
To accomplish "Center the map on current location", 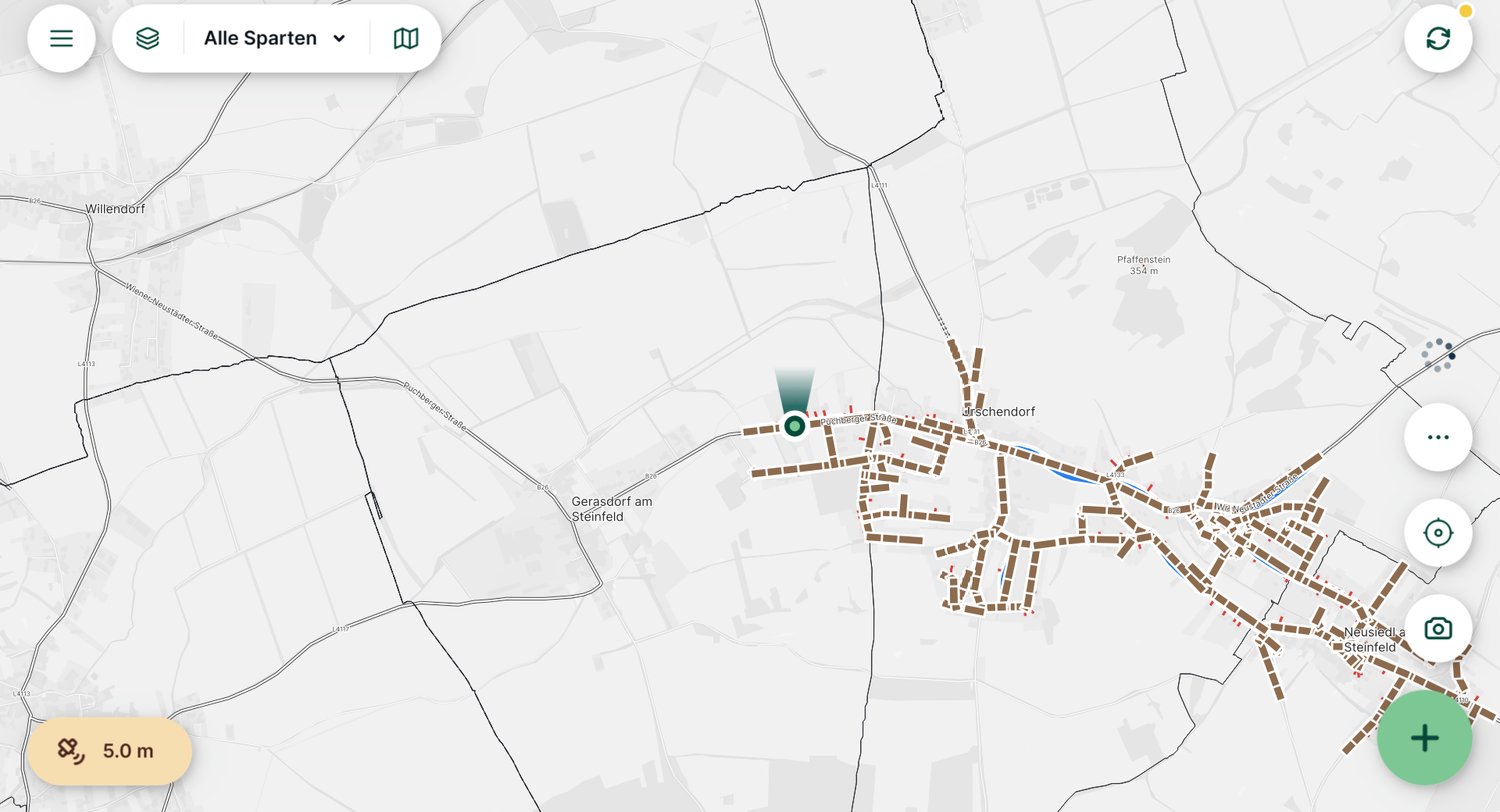I will tap(1437, 533).
